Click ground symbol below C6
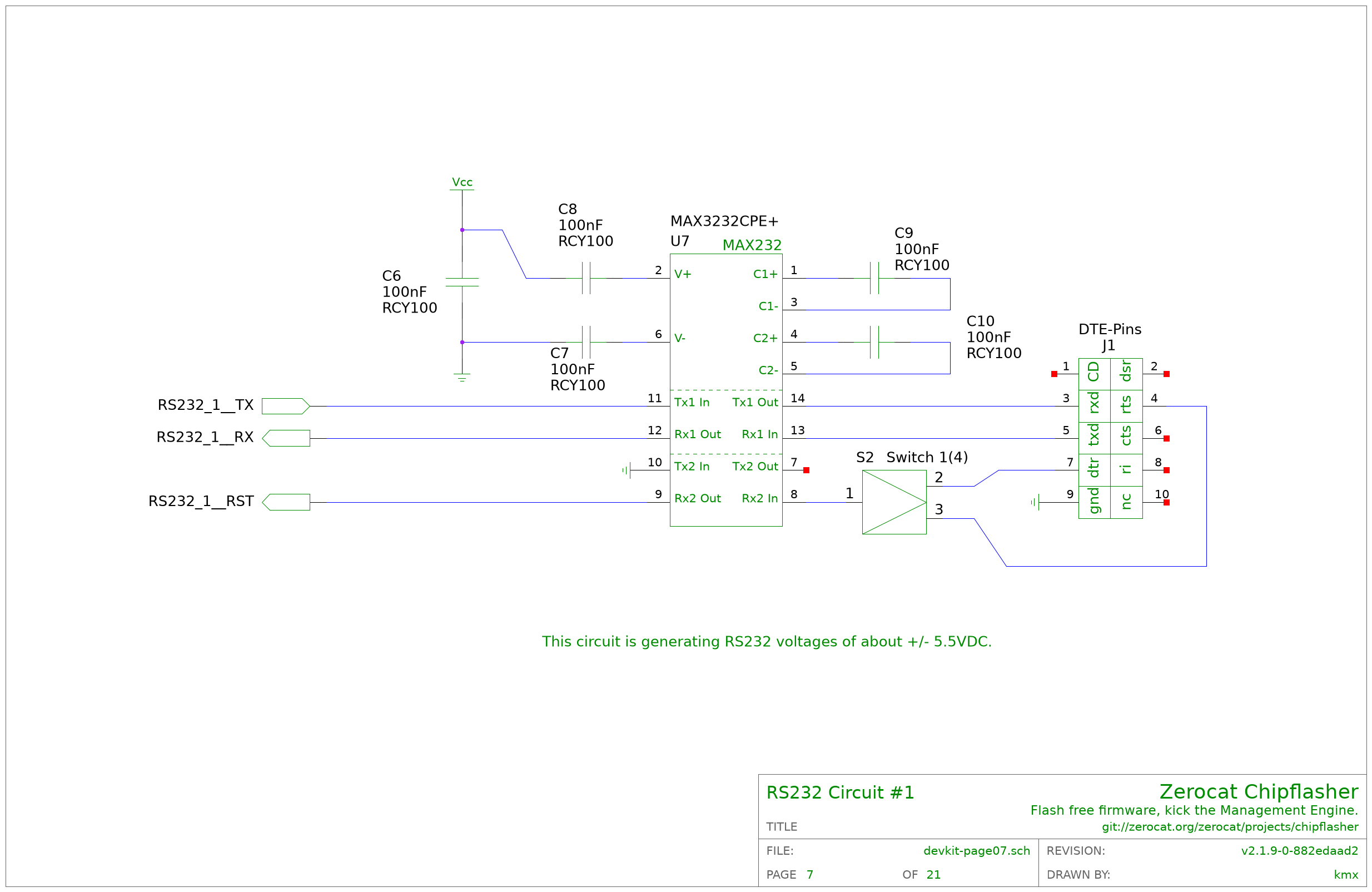 coord(462,378)
